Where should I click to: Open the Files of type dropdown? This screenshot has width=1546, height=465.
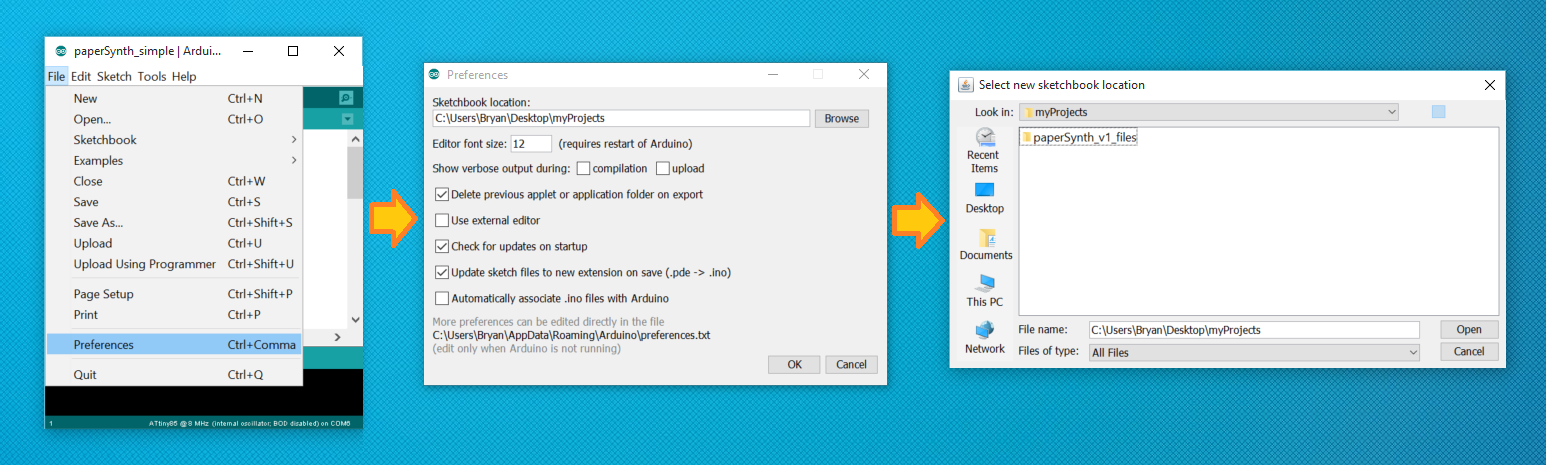click(1254, 352)
